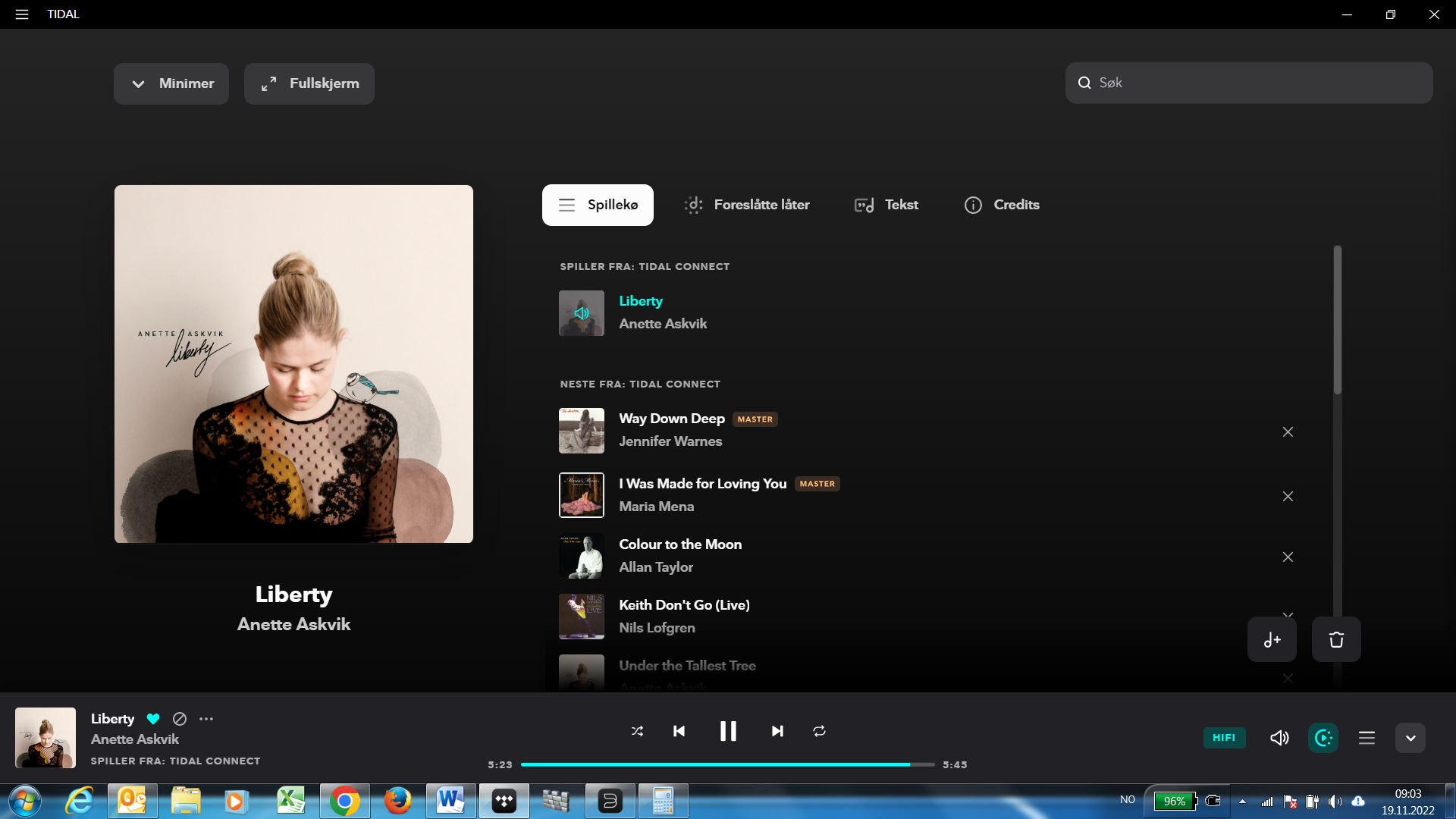The image size is (1456, 819).
Task: Open Jennifer Warnes artist link
Action: [x=670, y=441]
